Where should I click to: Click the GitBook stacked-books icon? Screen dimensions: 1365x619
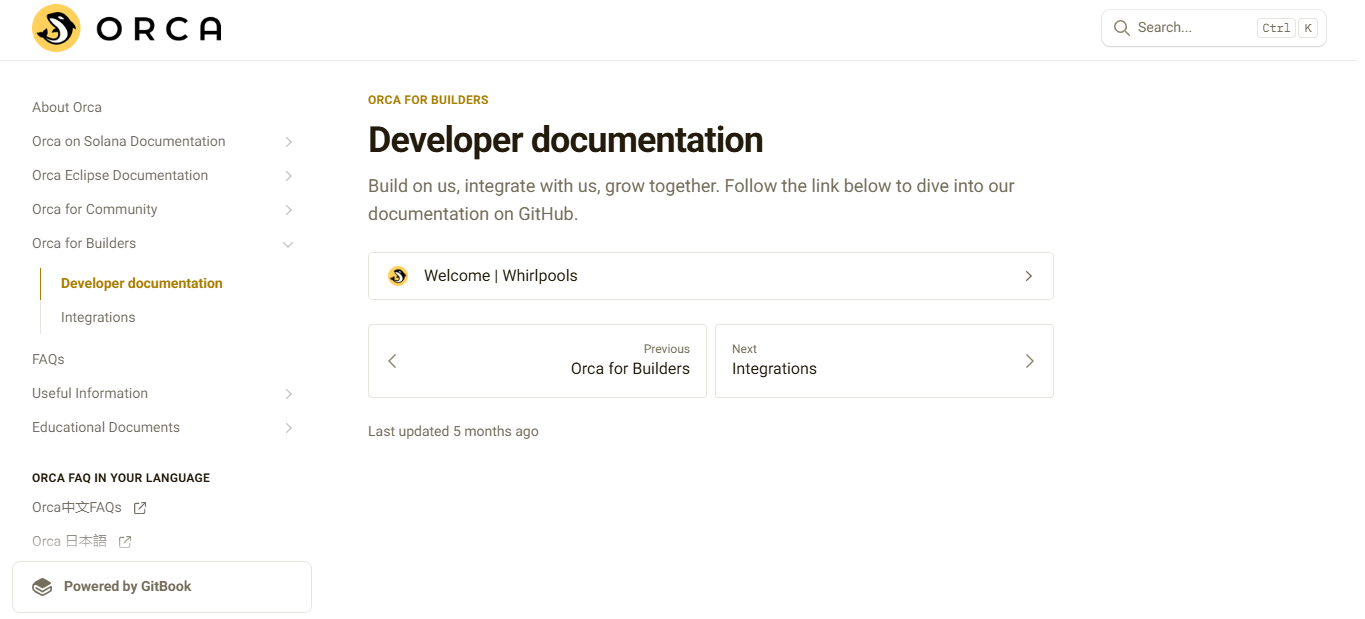(42, 587)
